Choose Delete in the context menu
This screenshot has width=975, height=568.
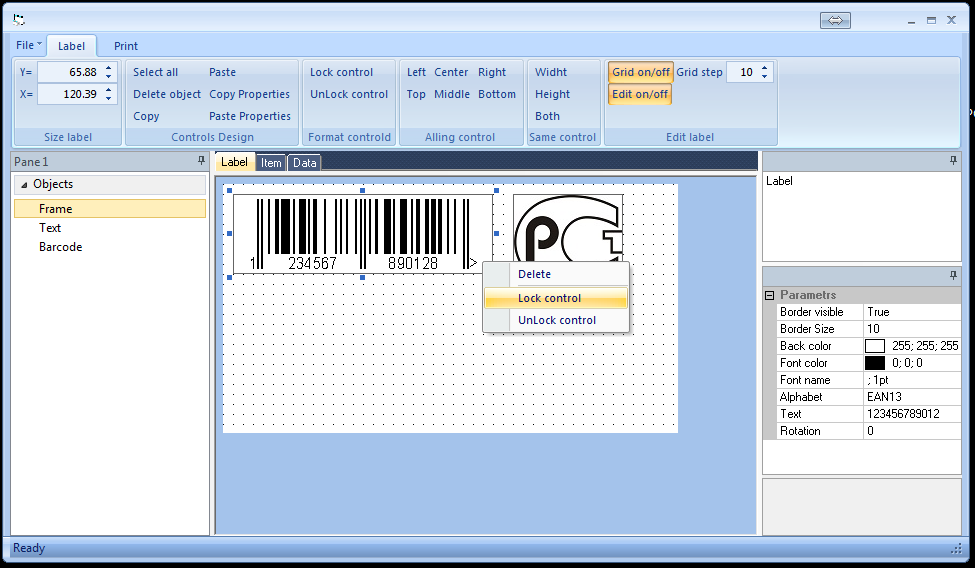[556, 274]
